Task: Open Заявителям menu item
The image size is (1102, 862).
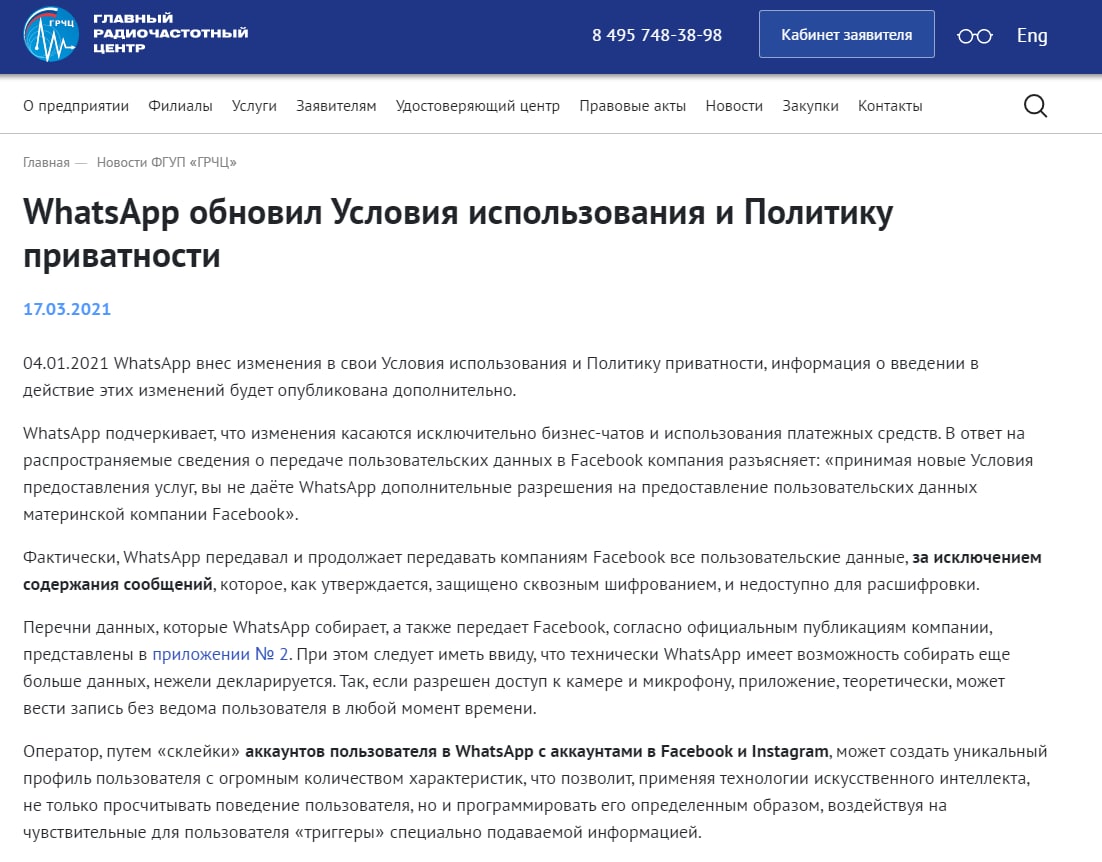Action: click(336, 106)
